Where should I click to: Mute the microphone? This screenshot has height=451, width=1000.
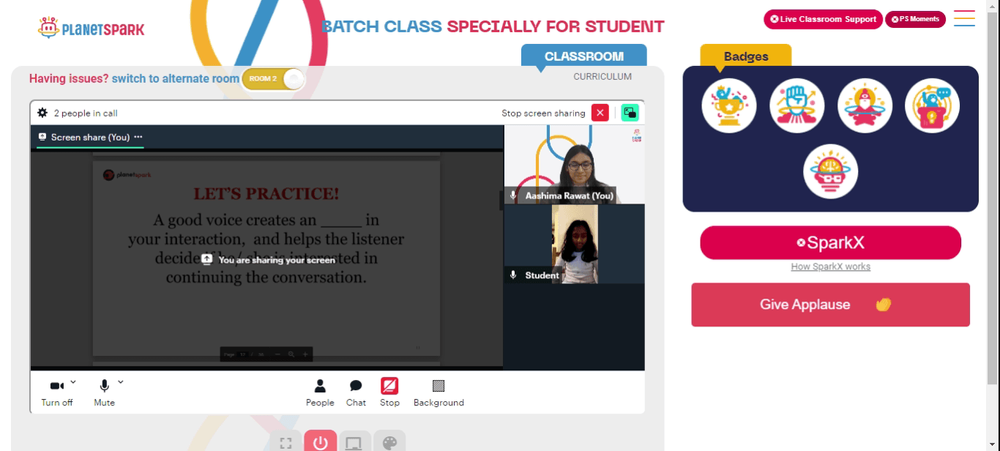click(x=104, y=392)
